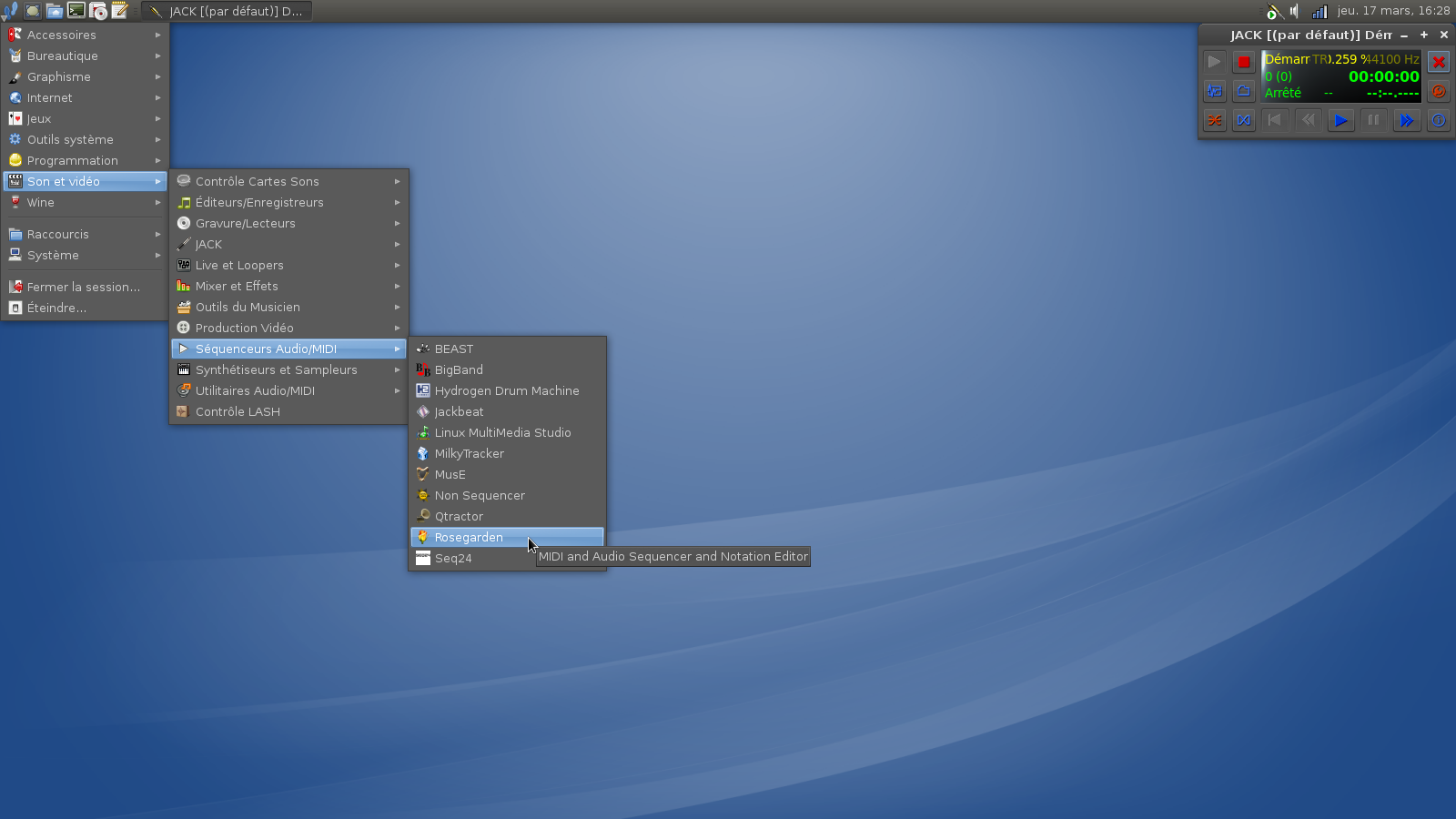Expand the Mixer et Effets submenu
This screenshot has height=819, width=1456.
point(288,286)
